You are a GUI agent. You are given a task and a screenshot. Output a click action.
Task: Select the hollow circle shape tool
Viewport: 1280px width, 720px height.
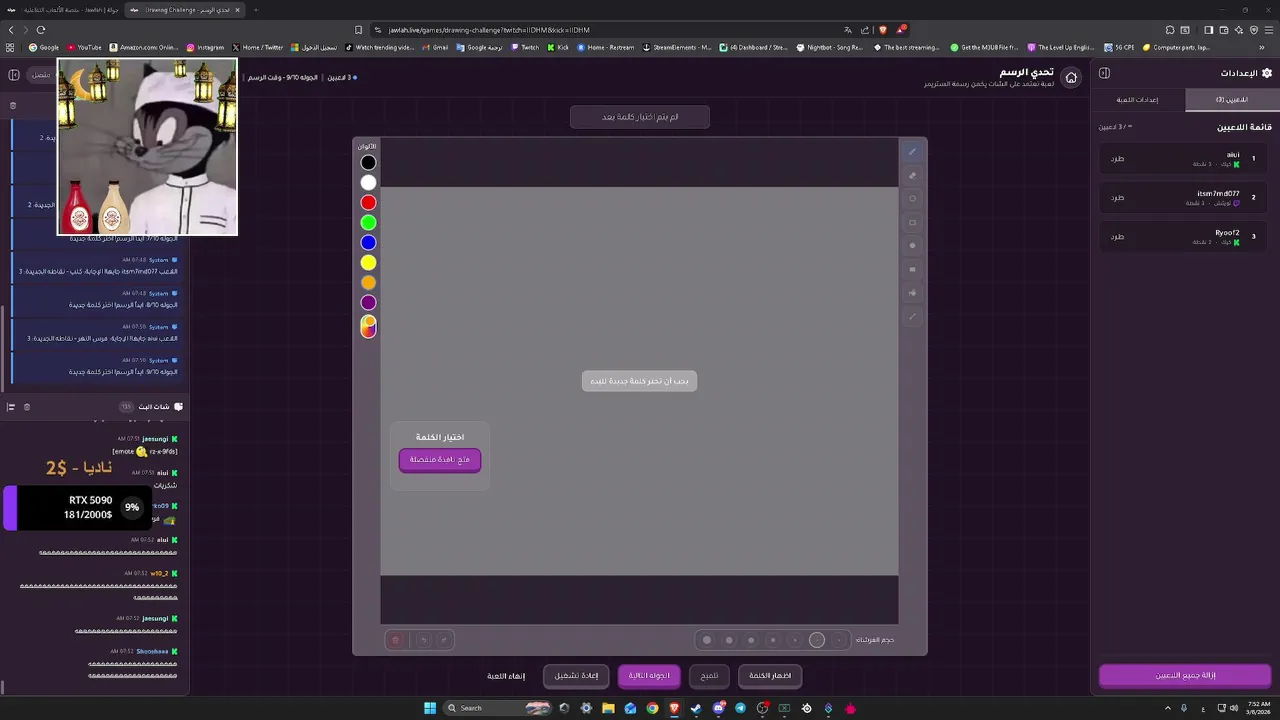[x=912, y=199]
